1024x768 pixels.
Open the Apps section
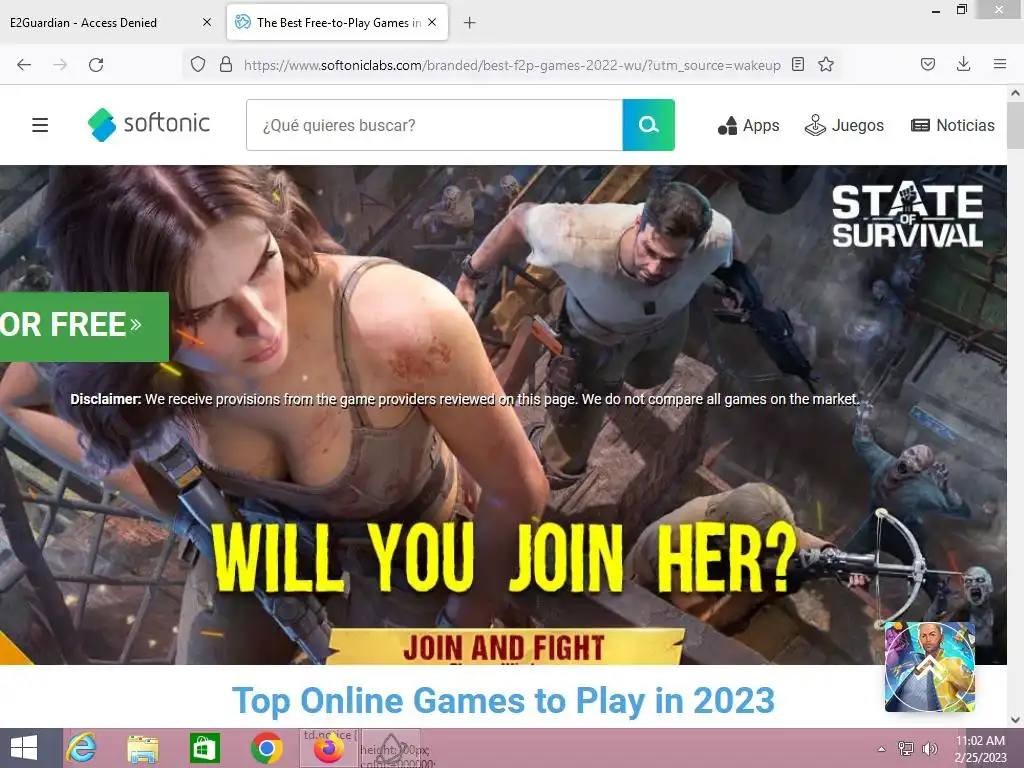[x=748, y=125]
